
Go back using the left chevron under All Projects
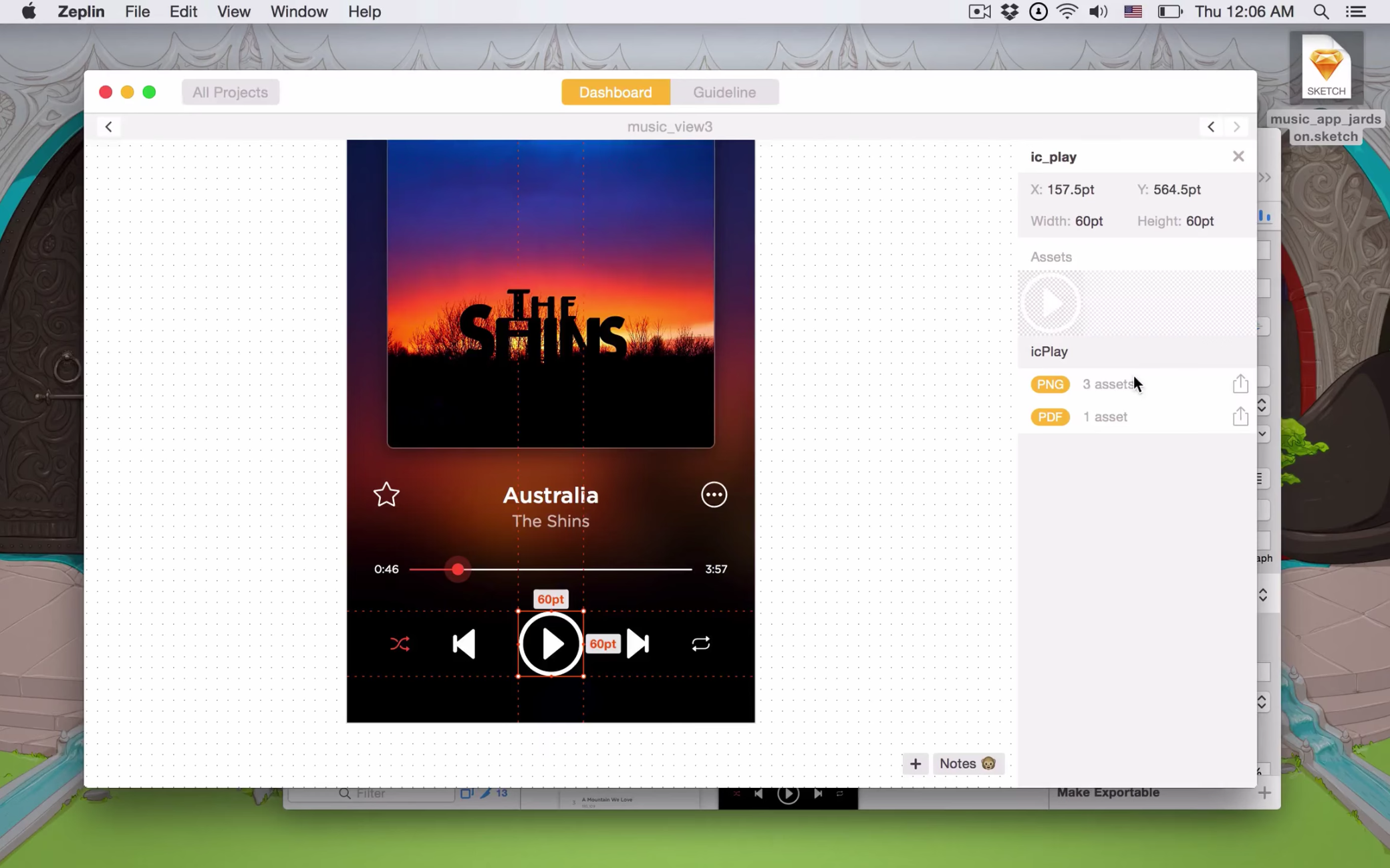coord(108,126)
